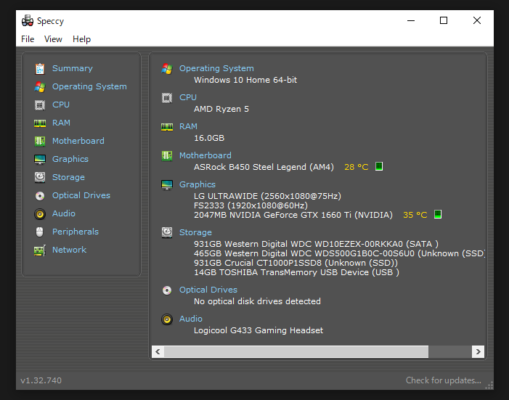The height and width of the screenshot is (400, 509).
Task: Select the Audio speaker icon in the sidebar
Action: coord(40,214)
